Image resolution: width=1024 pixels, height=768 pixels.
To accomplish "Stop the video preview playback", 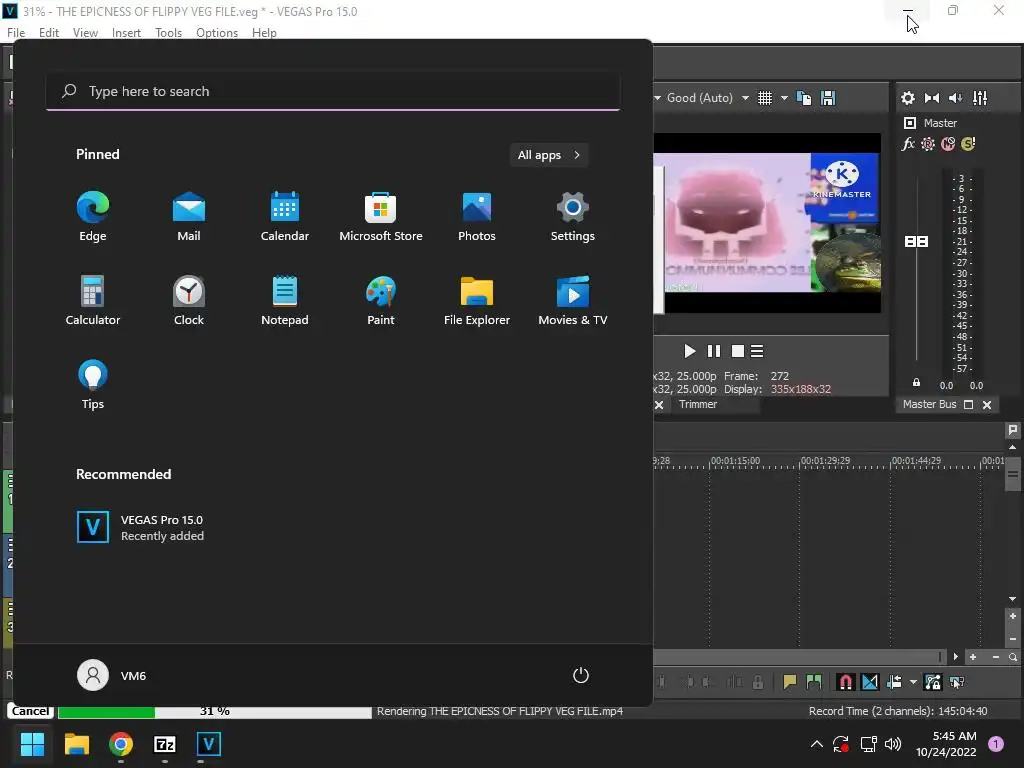I will 738,351.
